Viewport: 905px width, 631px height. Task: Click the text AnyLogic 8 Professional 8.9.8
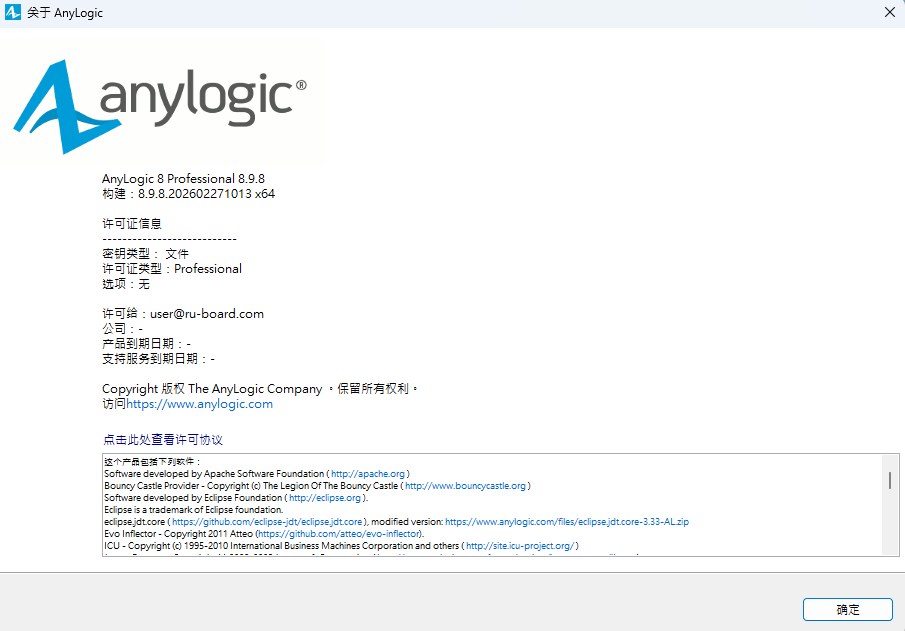(184, 179)
